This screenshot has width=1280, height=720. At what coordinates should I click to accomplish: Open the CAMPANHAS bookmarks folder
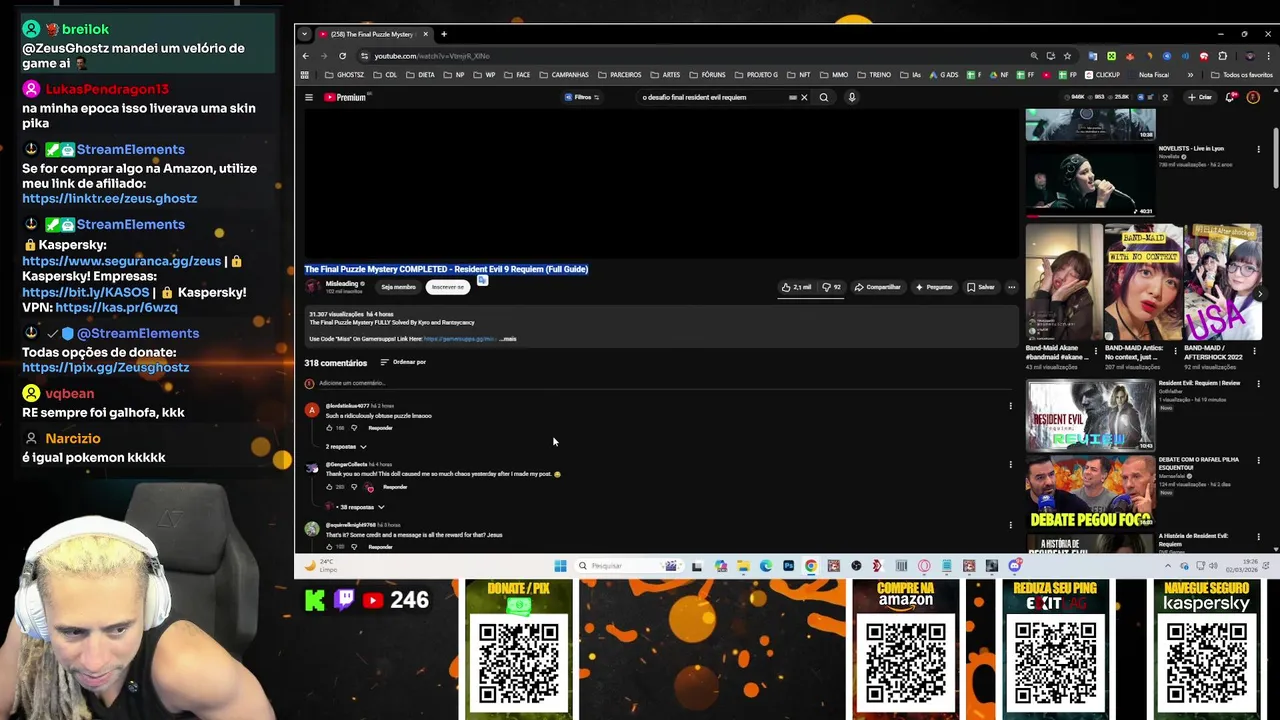point(564,75)
